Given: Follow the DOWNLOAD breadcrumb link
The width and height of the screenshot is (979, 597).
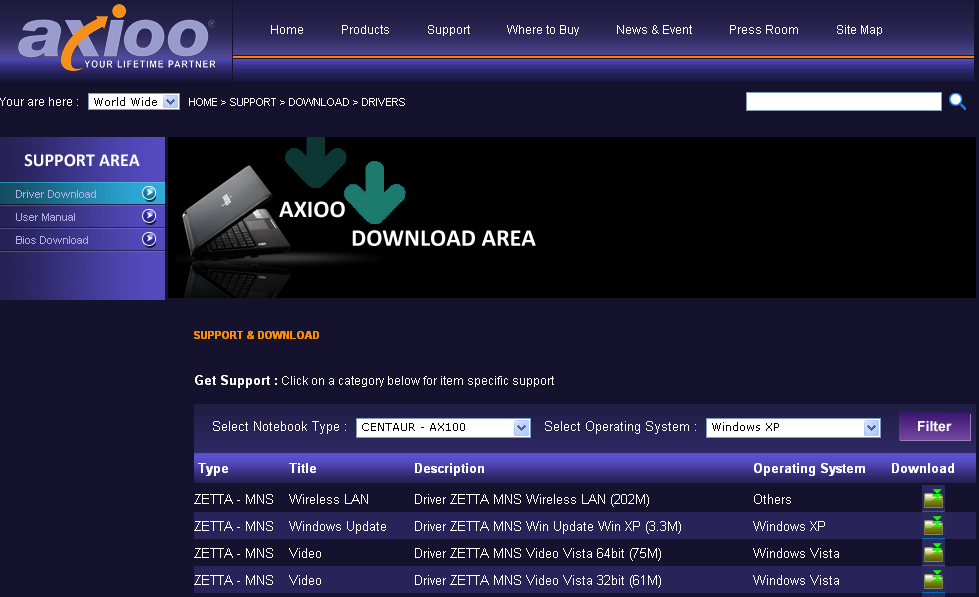Looking at the screenshot, I should (x=318, y=102).
